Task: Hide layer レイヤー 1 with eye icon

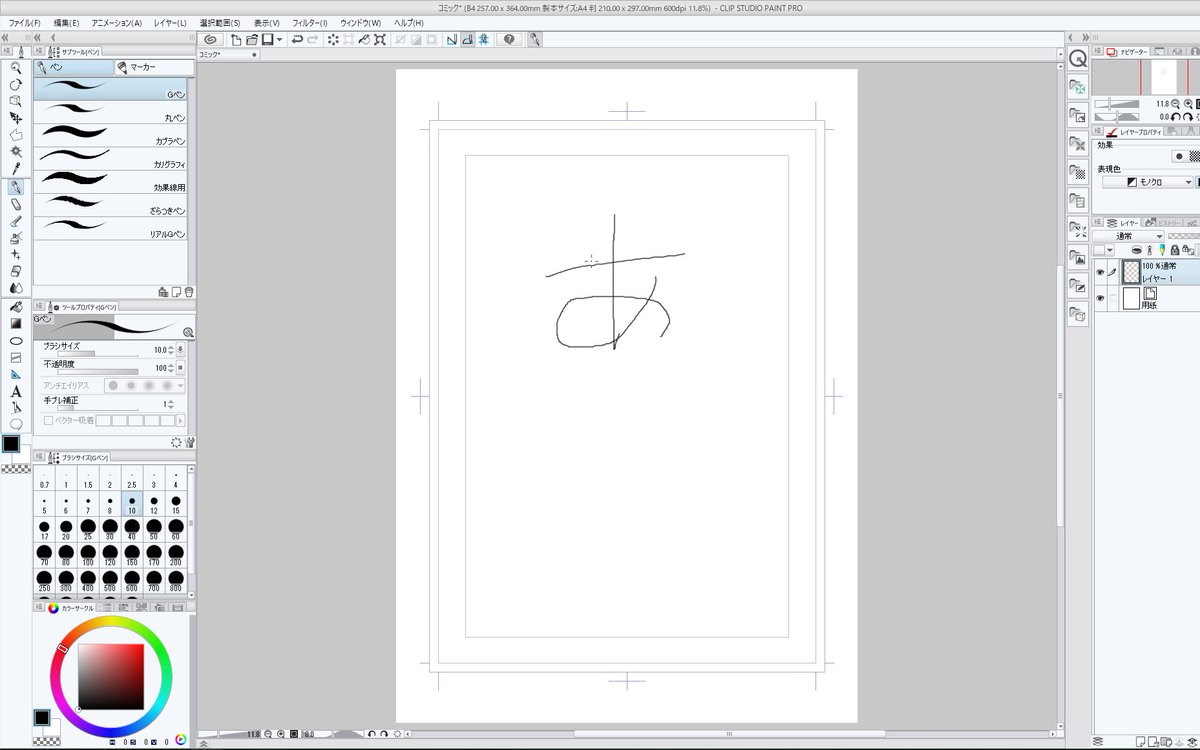Action: 1100,272
